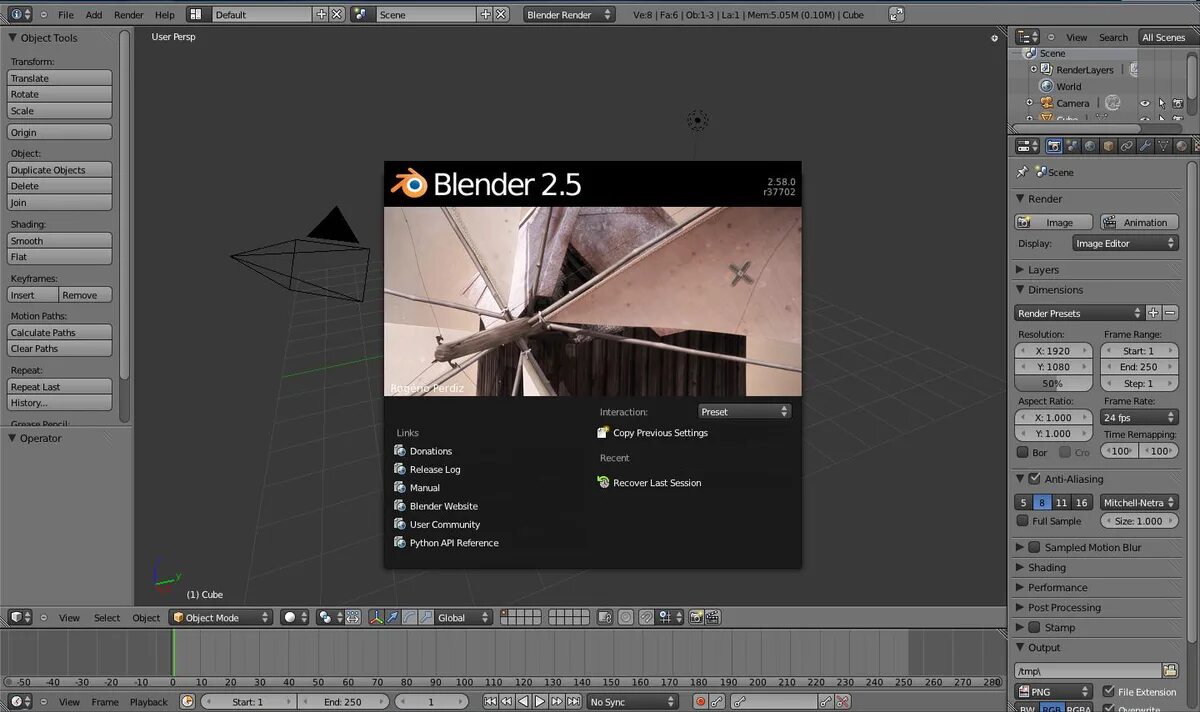The width and height of the screenshot is (1200, 712).
Task: Click the OpenGL render camera icon in viewport header
Action: coord(697,618)
